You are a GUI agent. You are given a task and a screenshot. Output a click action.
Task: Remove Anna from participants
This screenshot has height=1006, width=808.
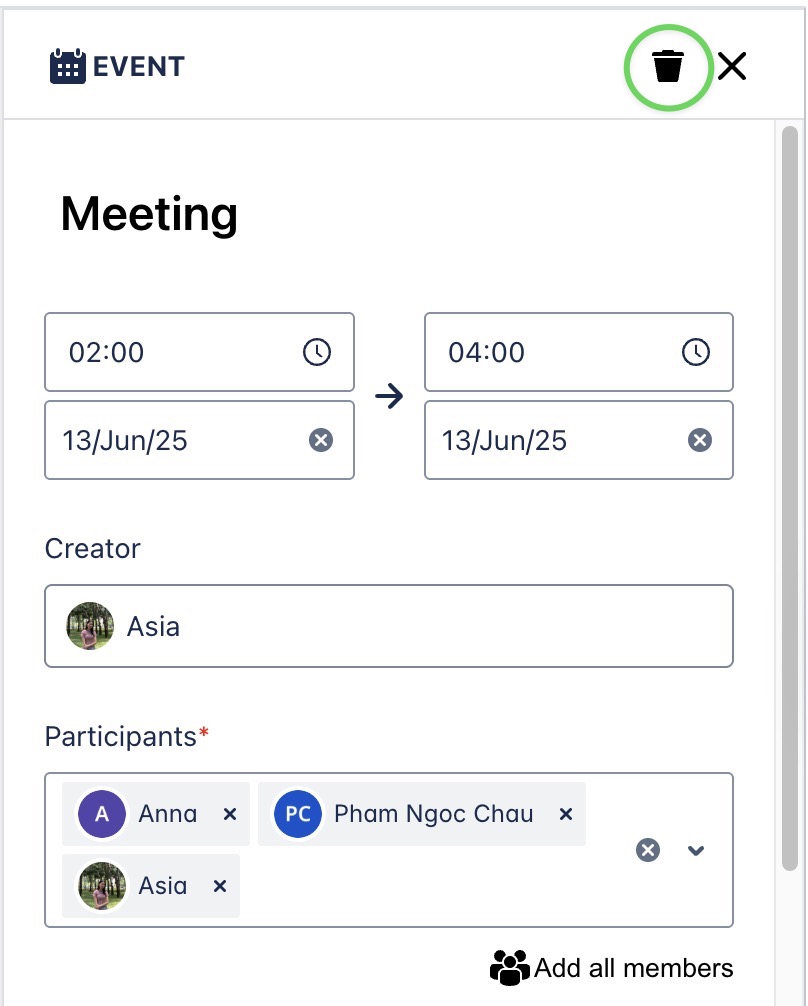pos(230,814)
